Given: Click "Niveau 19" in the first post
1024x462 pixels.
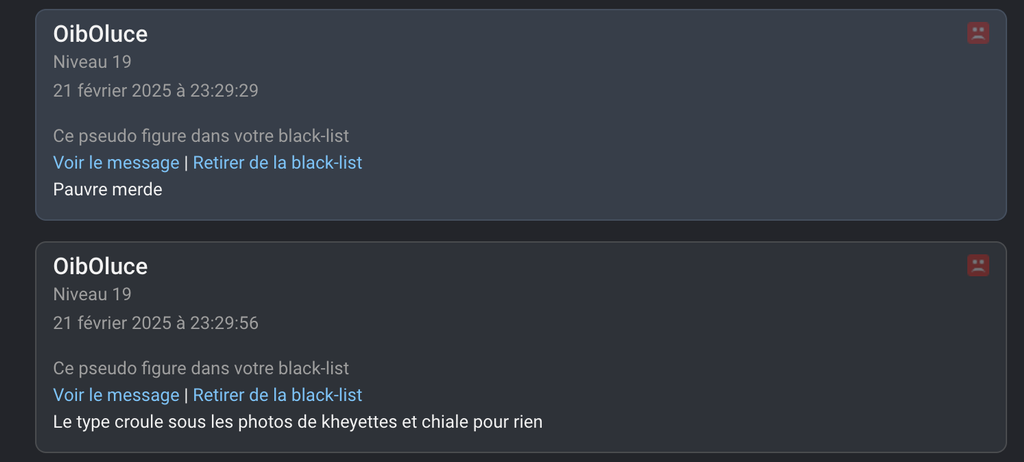Looking at the screenshot, I should 92,62.
